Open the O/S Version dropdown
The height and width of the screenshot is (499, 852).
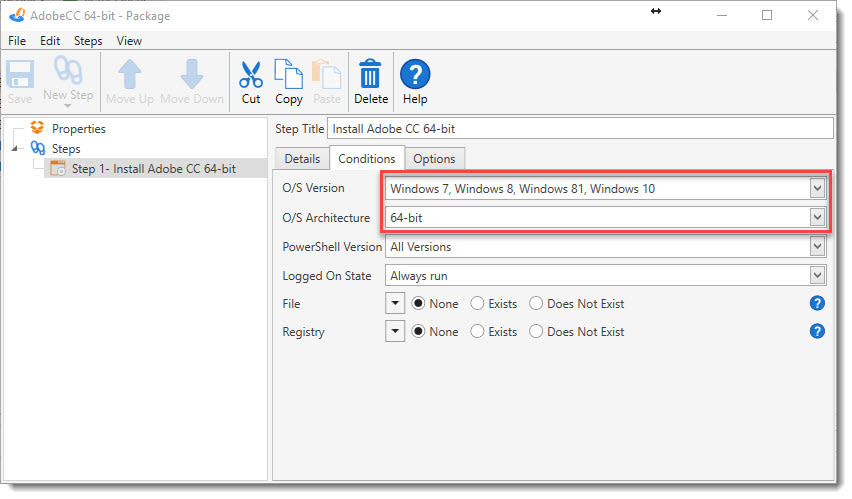point(817,189)
